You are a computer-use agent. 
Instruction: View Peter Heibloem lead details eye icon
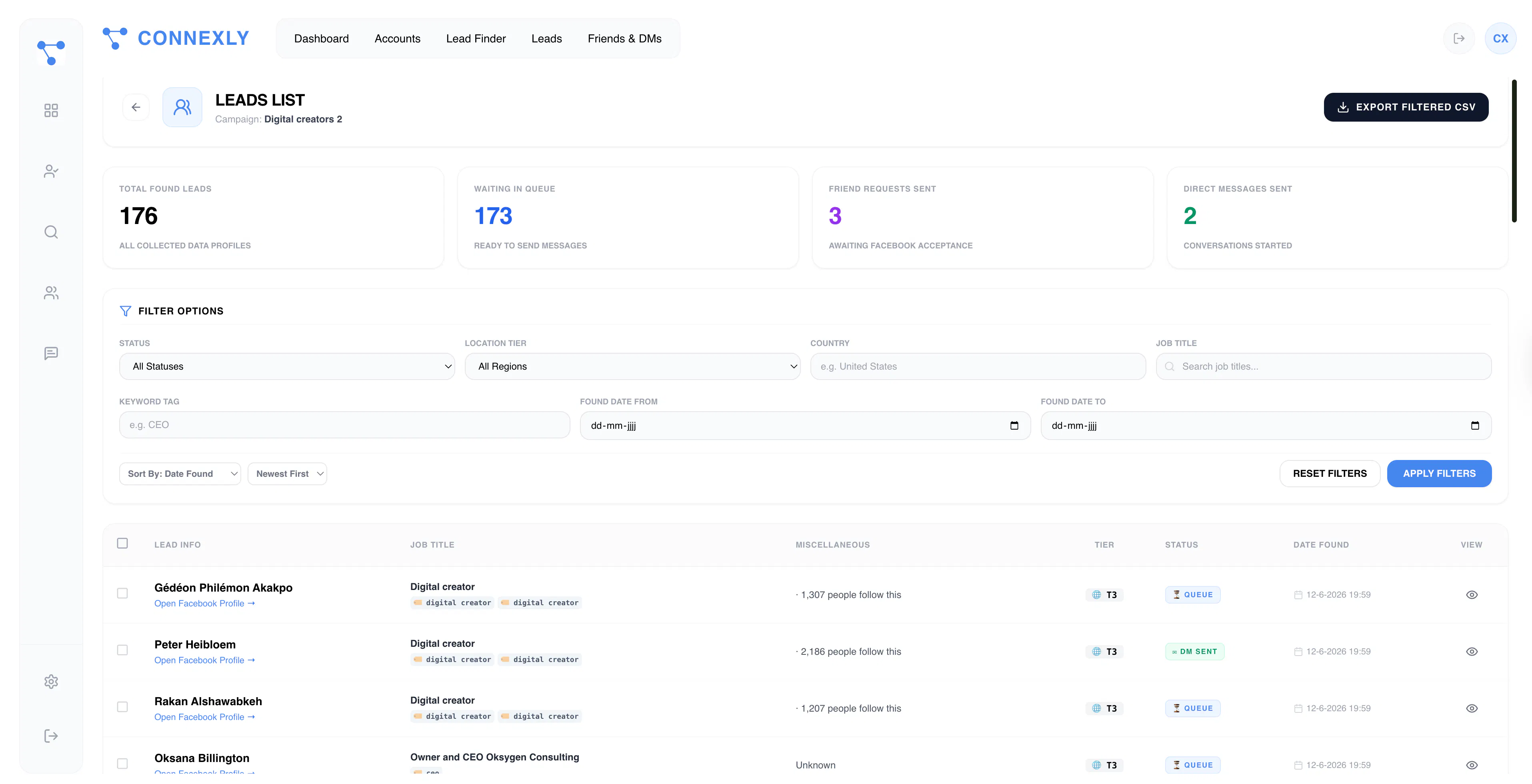point(1472,651)
